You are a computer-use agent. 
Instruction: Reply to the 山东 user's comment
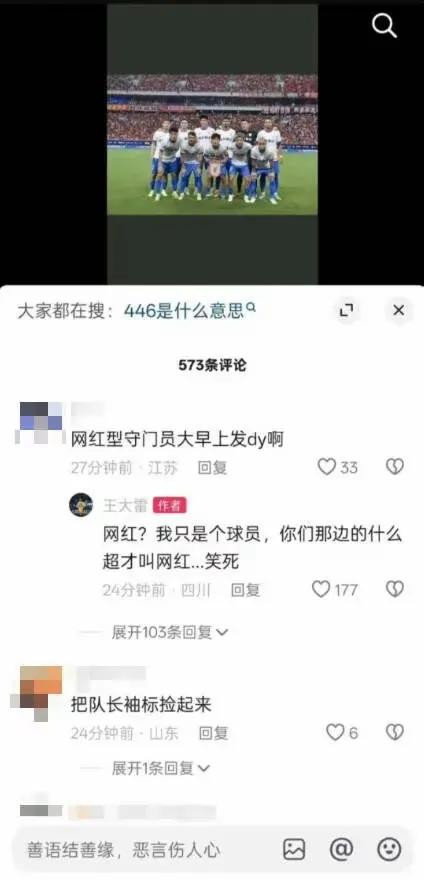[213, 732]
